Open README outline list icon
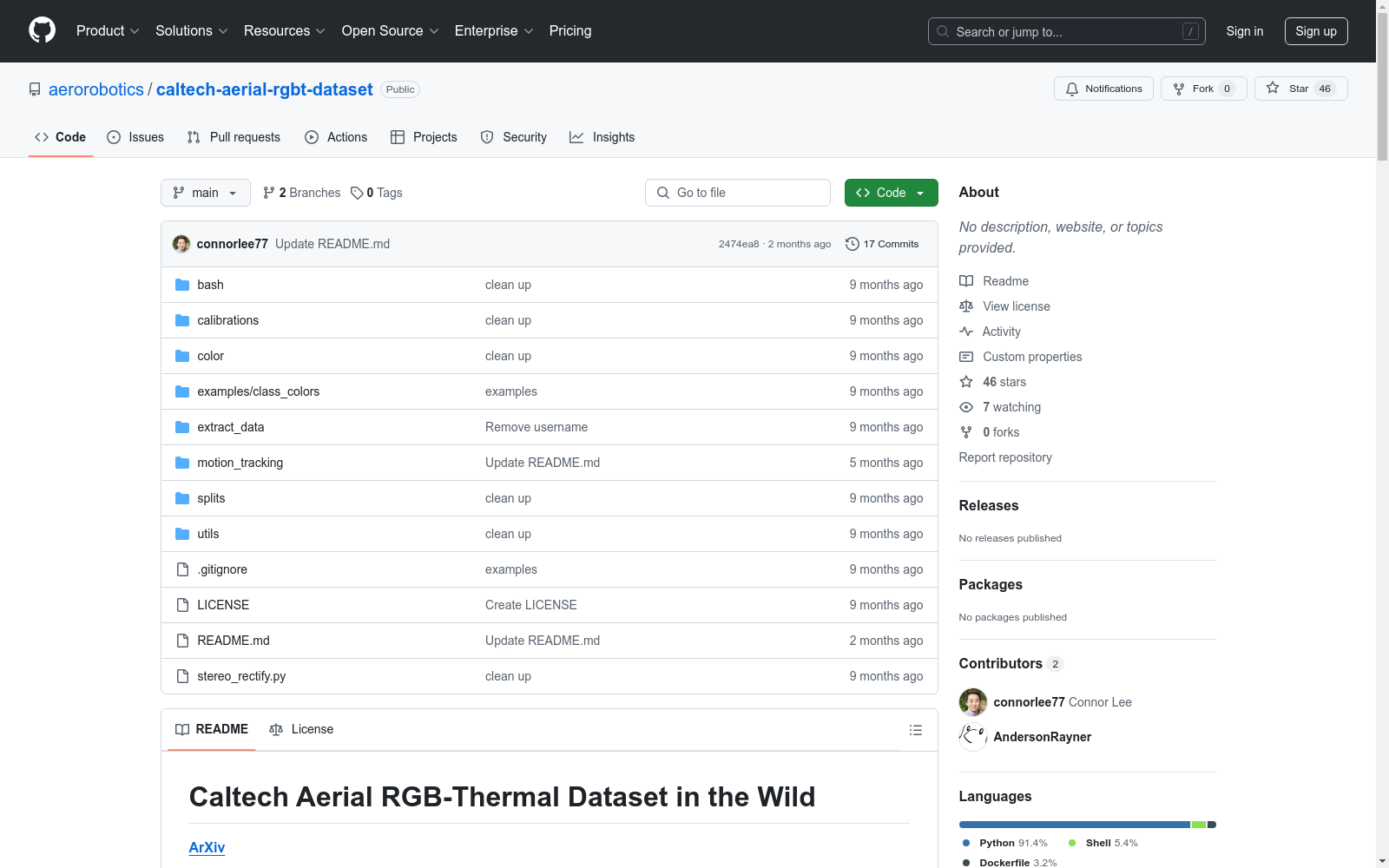Screen dimensions: 1389x868 click(915, 730)
